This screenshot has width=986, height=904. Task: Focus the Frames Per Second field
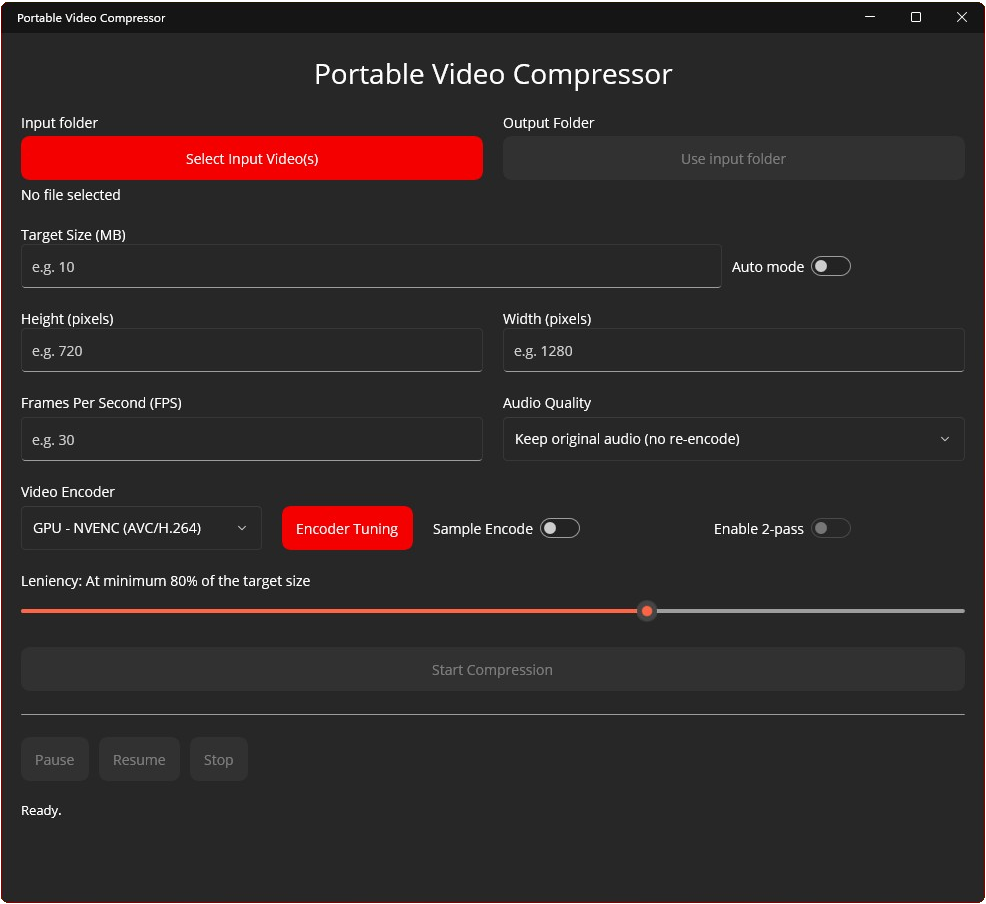[251, 440]
